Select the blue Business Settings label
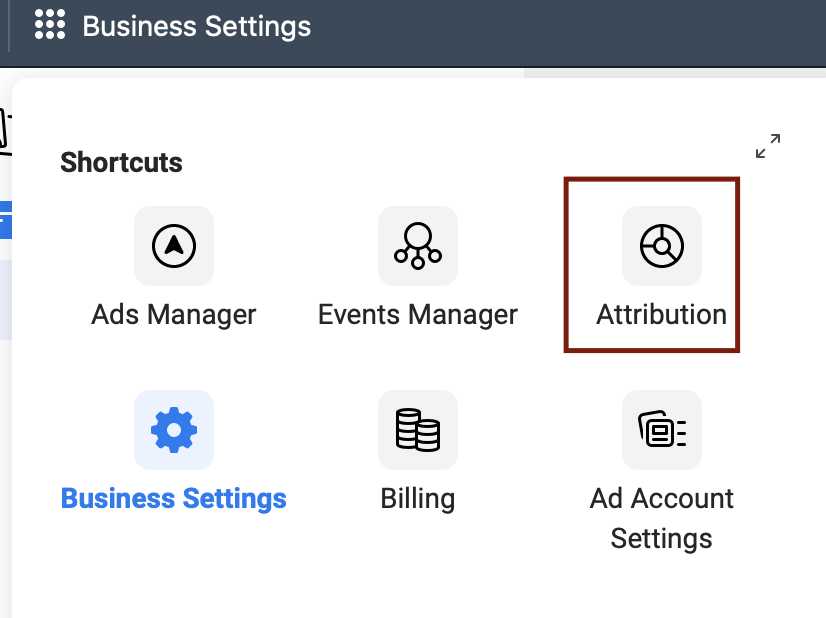 click(x=174, y=498)
